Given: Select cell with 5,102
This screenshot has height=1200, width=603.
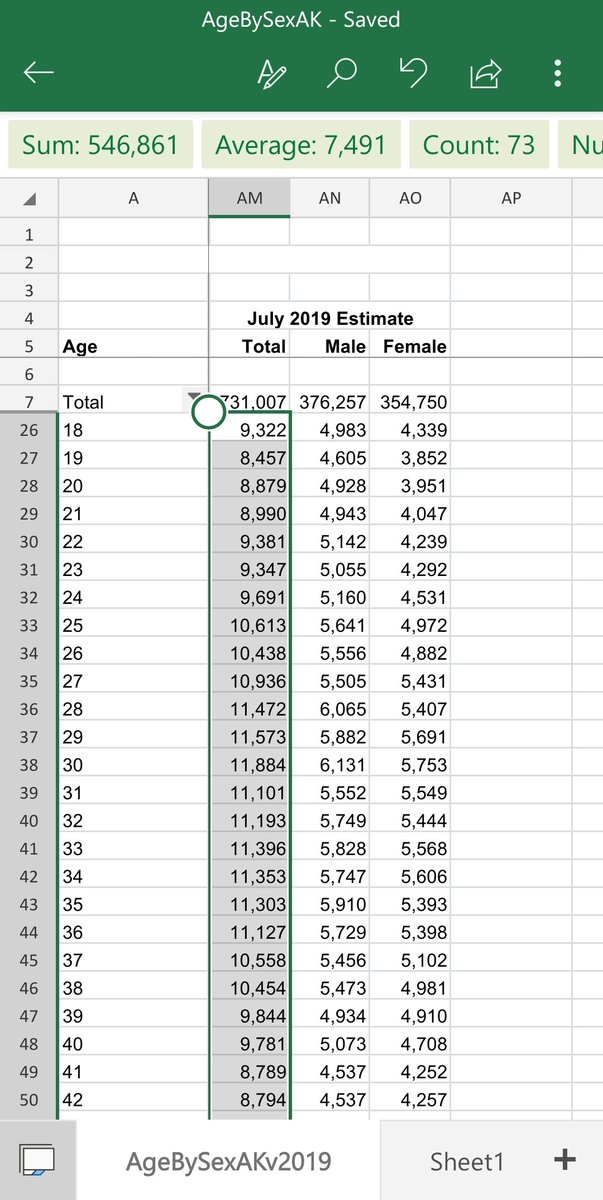Looking at the screenshot, I should pyautogui.click(x=410, y=961).
